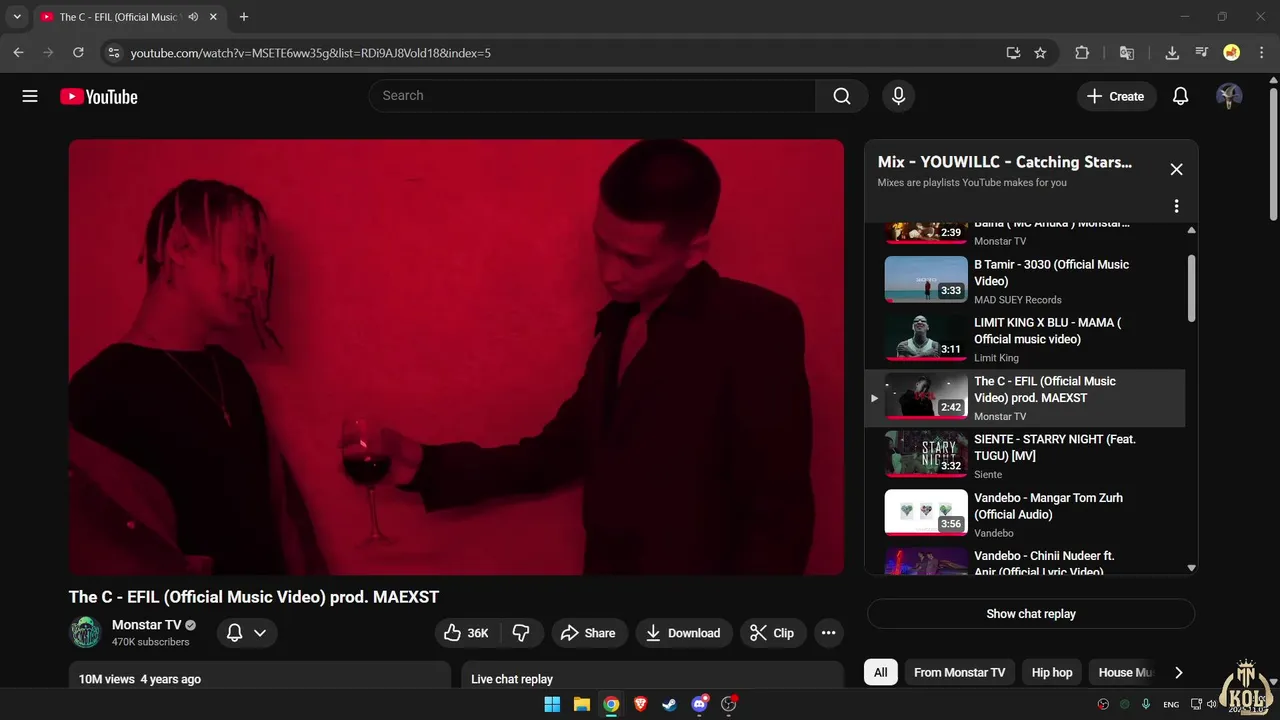Open the browser Downloads icon
The height and width of the screenshot is (720, 1280).
pyautogui.click(x=1172, y=53)
